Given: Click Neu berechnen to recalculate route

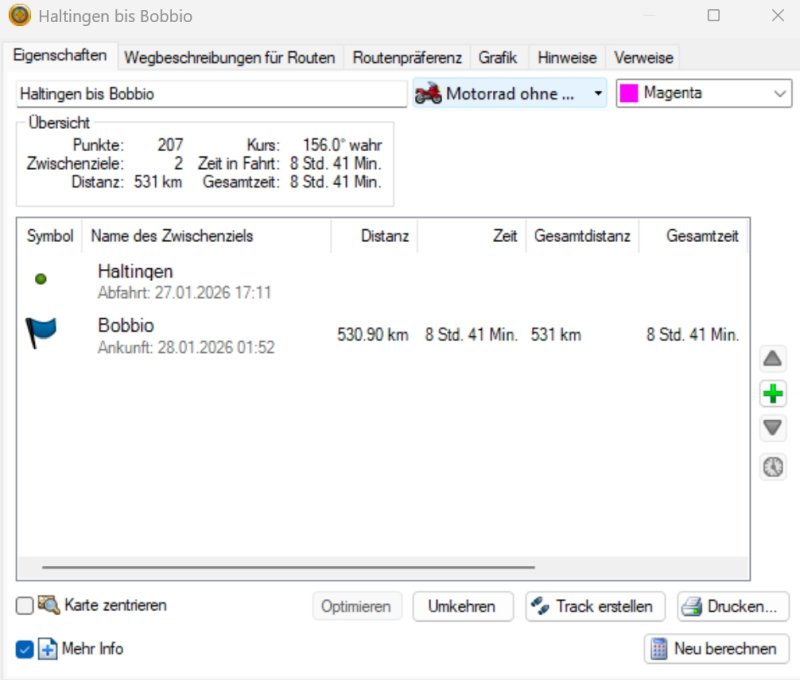Looking at the screenshot, I should coord(716,649).
